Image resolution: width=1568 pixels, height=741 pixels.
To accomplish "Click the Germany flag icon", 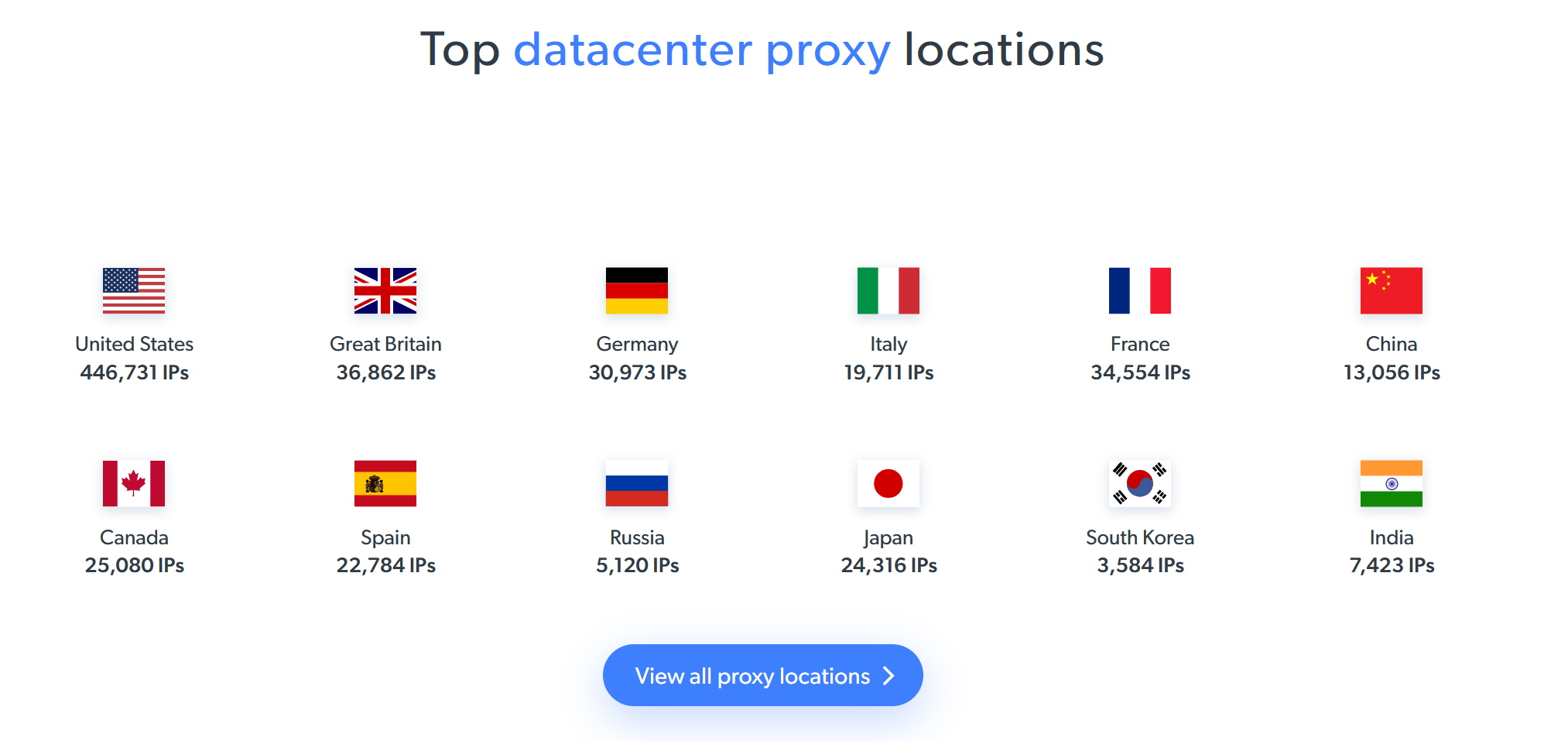I will (637, 290).
